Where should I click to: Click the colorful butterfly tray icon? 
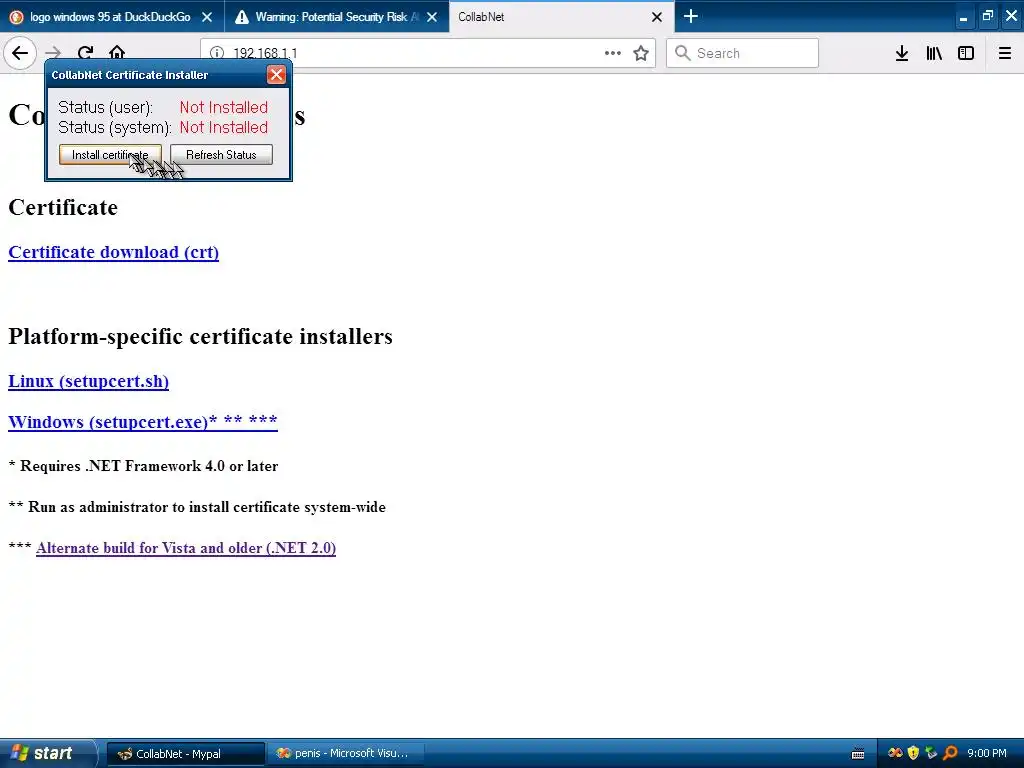(x=895, y=753)
